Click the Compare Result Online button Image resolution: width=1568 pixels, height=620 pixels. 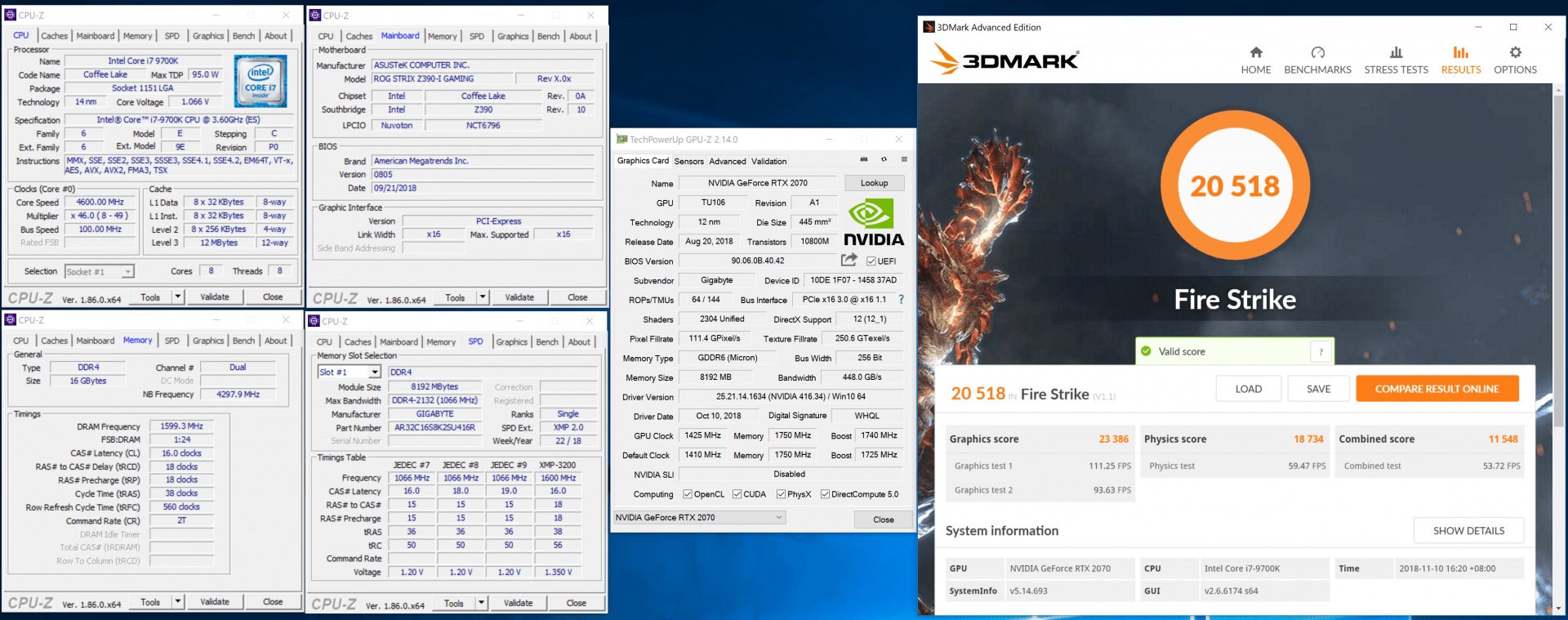pos(1437,389)
